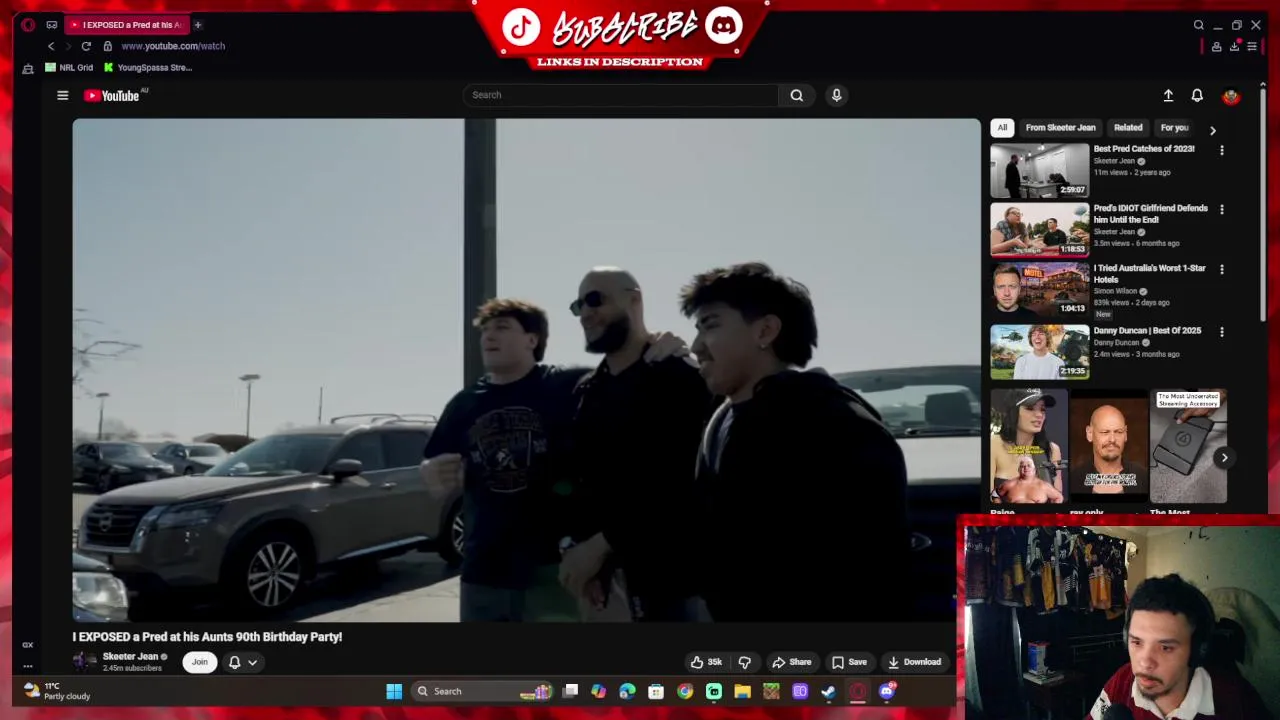Focus the YouTube search field
Screen dimensions: 1280x720
coord(620,95)
